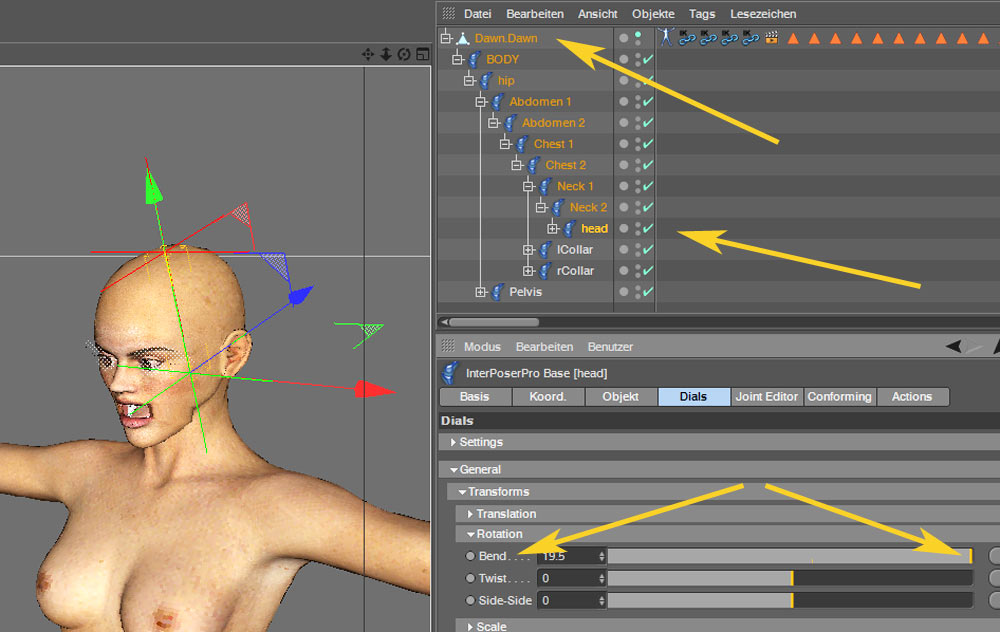The height and width of the screenshot is (632, 1000).
Task: Click the viewport zoom (dolly) icon
Action: pyautogui.click(x=386, y=54)
